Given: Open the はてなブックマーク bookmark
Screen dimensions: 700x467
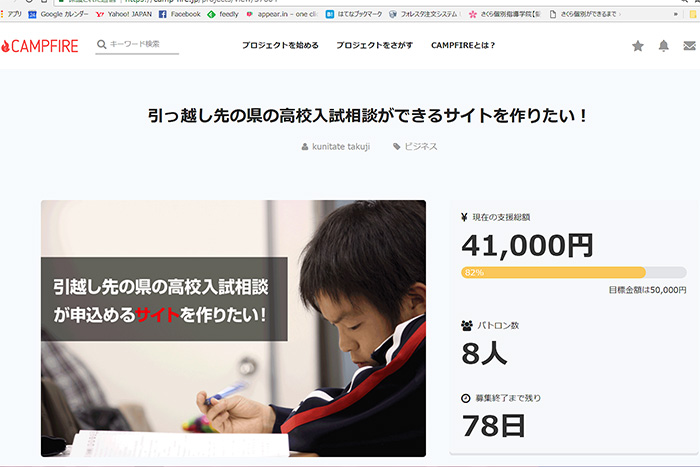Looking at the screenshot, I should pos(348,14).
